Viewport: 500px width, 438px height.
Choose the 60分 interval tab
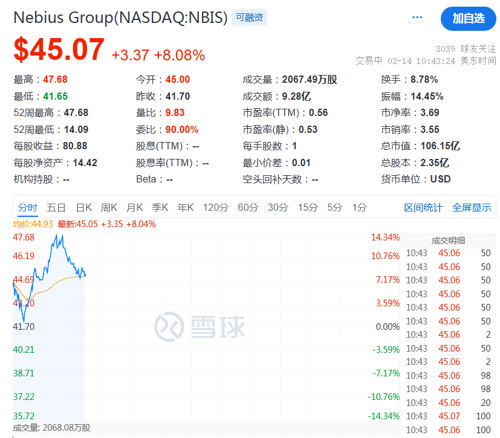[x=248, y=208]
